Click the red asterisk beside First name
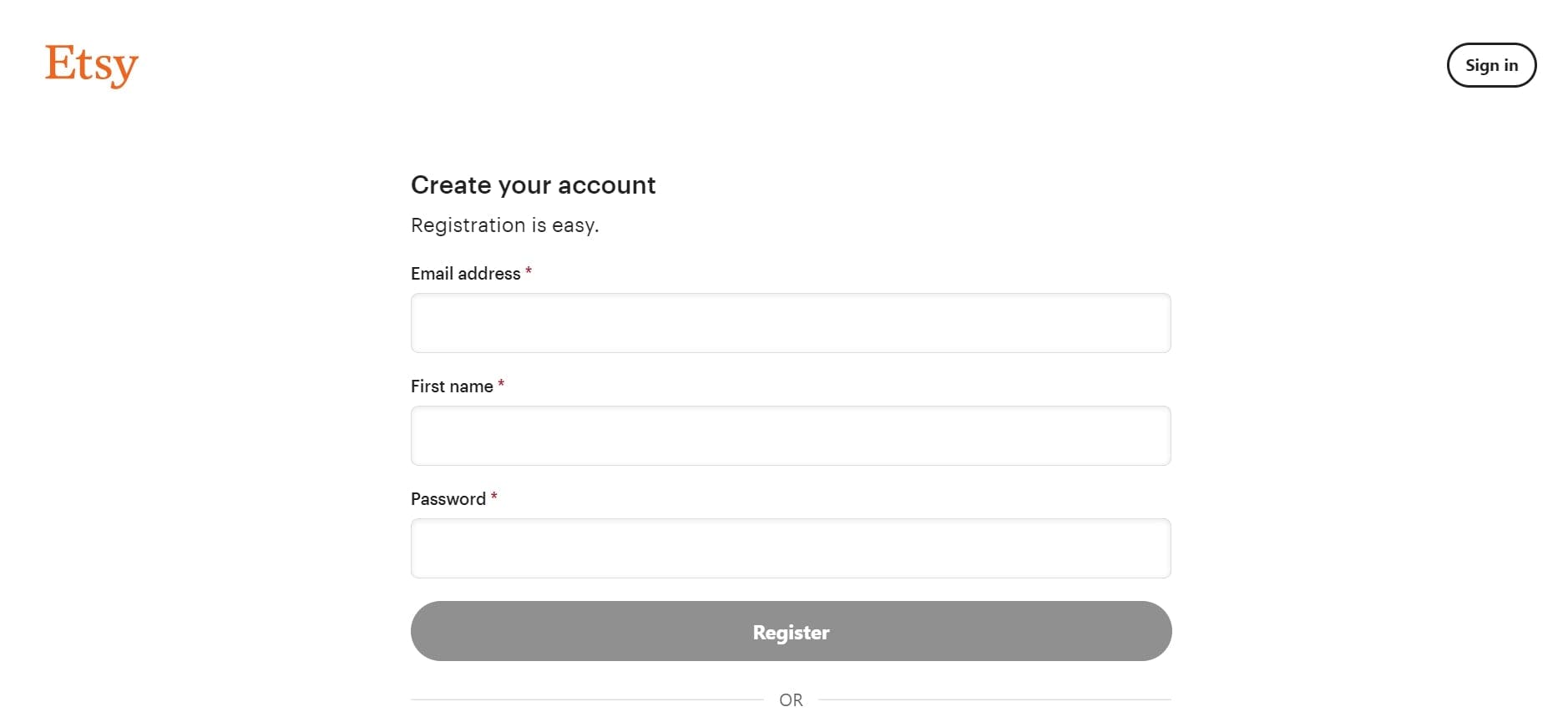Viewport: 1568px width, 717px height. tap(501, 384)
